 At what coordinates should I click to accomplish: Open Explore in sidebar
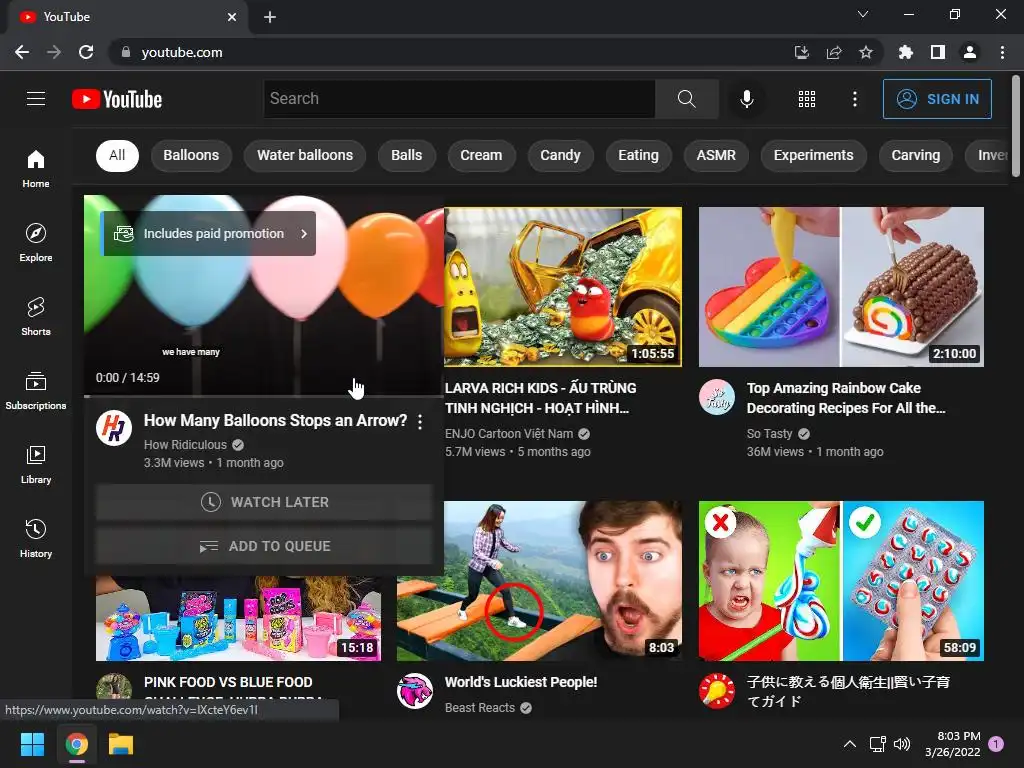pyautogui.click(x=36, y=242)
